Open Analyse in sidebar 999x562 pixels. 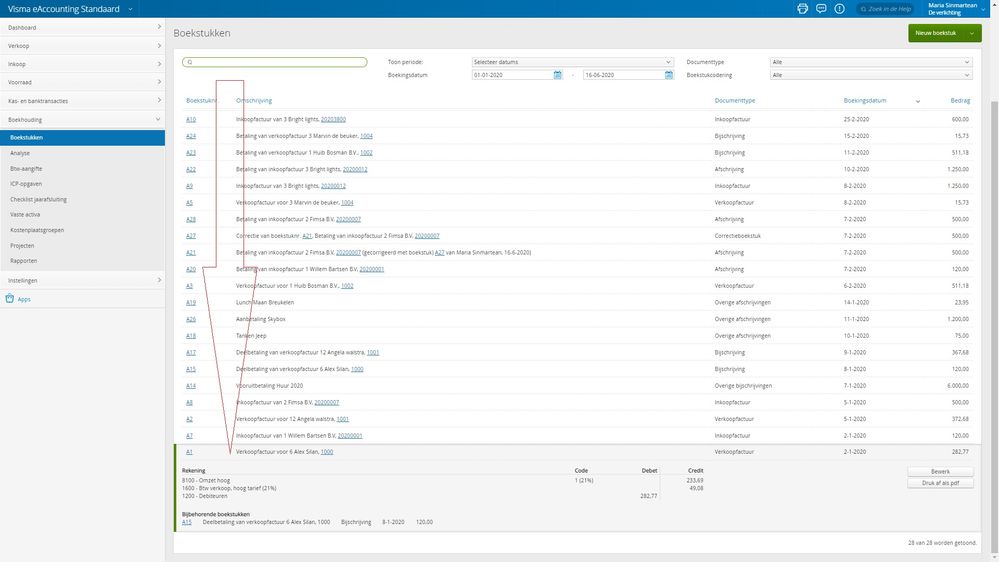pyautogui.click(x=20, y=153)
